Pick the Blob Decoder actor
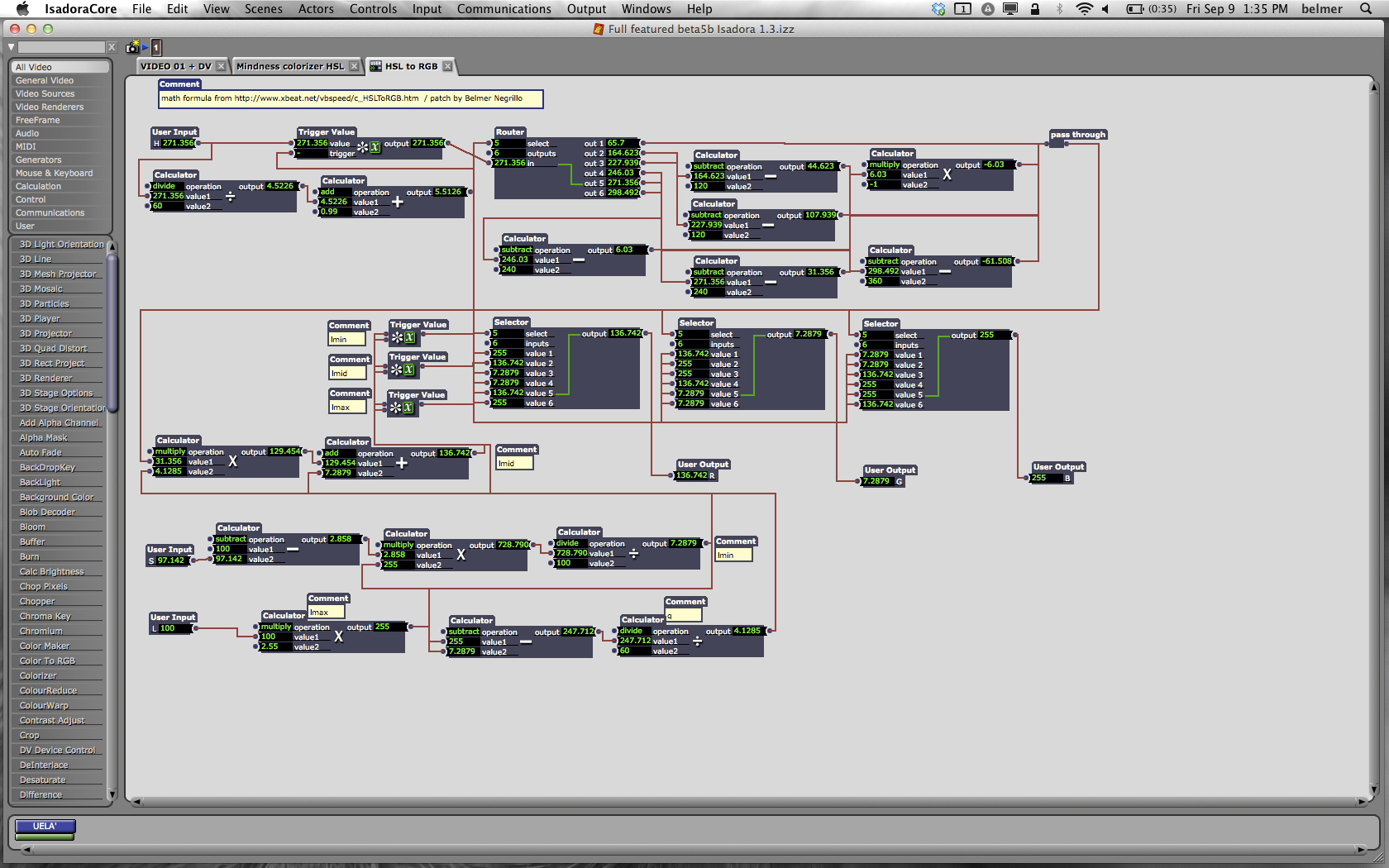Image resolution: width=1389 pixels, height=868 pixels. tap(58, 512)
